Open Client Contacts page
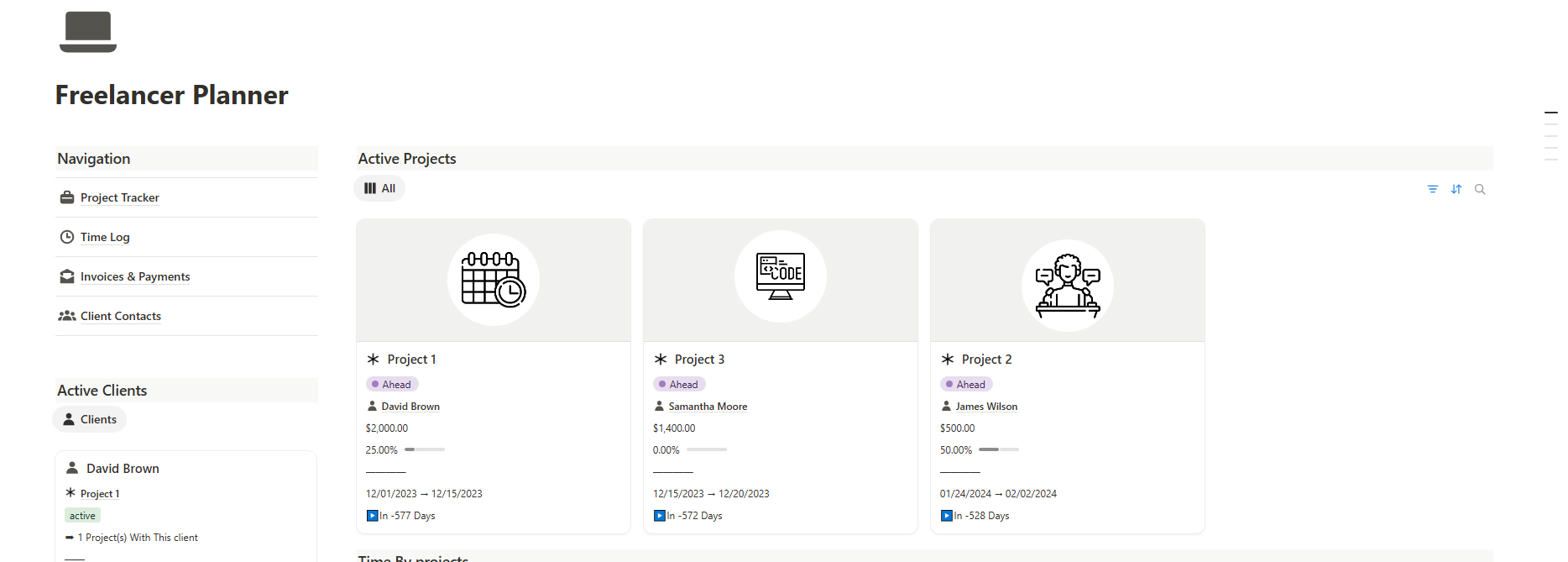This screenshot has height=562, width=1568. tap(121, 316)
